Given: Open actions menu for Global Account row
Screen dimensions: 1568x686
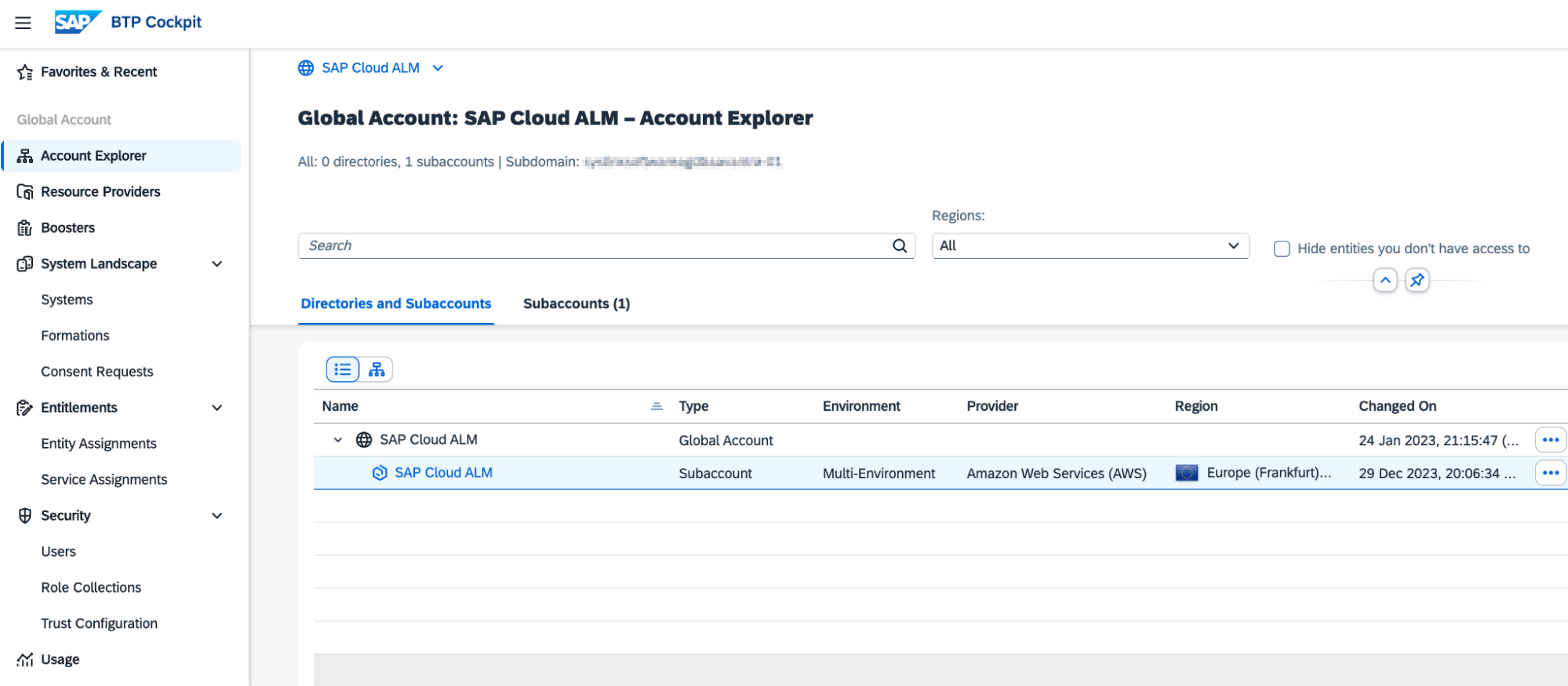Looking at the screenshot, I should 1550,440.
